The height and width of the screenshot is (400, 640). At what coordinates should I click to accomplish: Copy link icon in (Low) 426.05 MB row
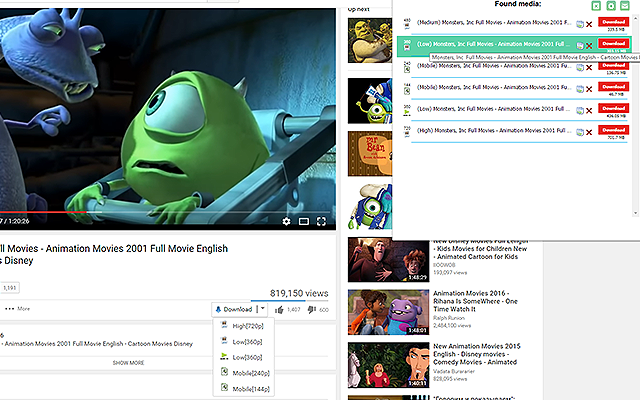pyautogui.click(x=580, y=111)
